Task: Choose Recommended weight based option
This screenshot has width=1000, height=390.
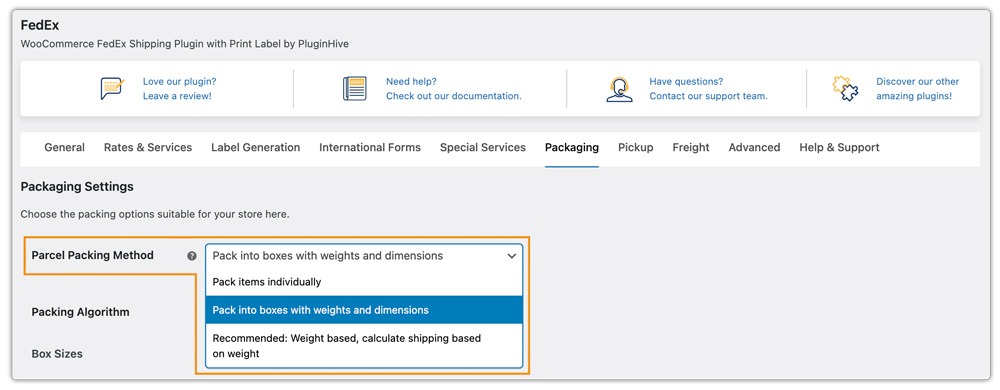Action: [x=364, y=345]
